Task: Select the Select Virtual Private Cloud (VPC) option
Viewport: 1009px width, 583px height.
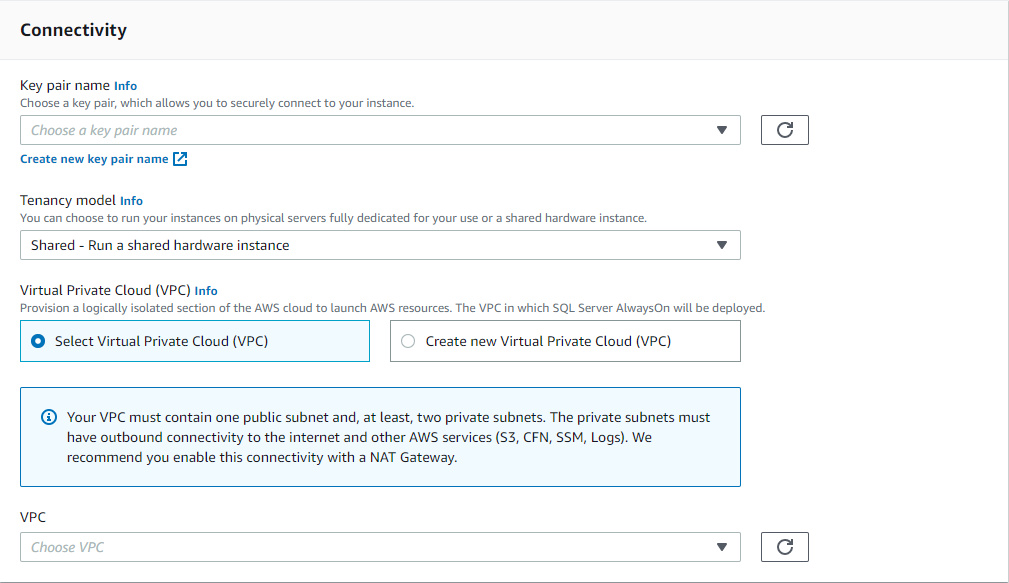Action: point(36,341)
